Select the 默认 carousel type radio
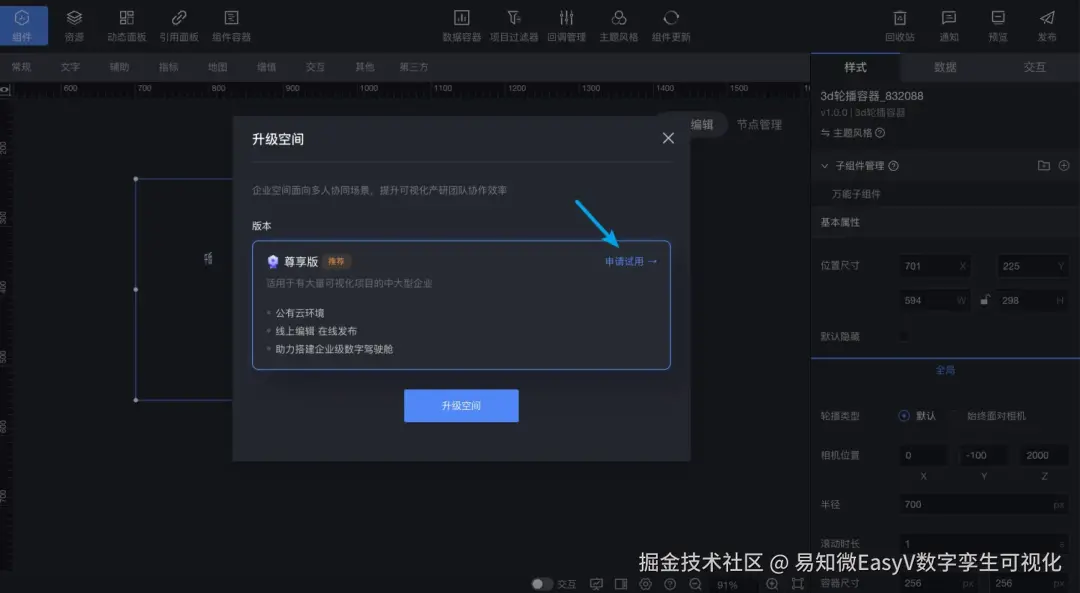 904,415
